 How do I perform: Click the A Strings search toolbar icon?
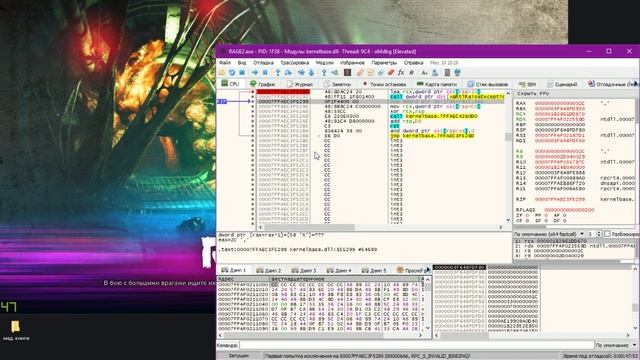[424, 73]
